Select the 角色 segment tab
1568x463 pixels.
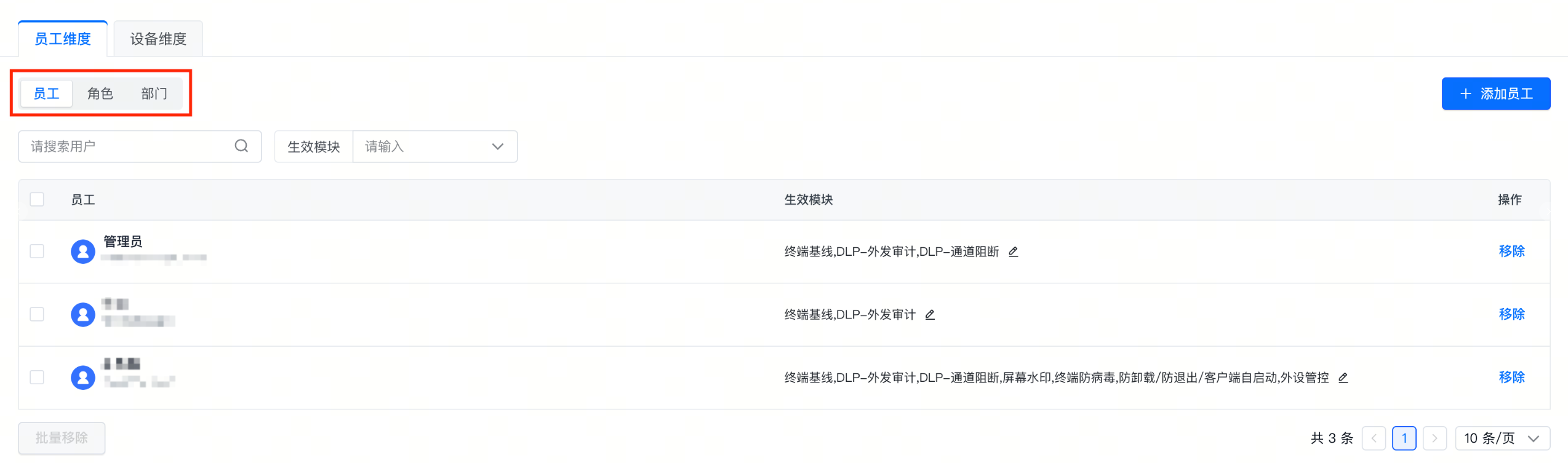tap(100, 93)
